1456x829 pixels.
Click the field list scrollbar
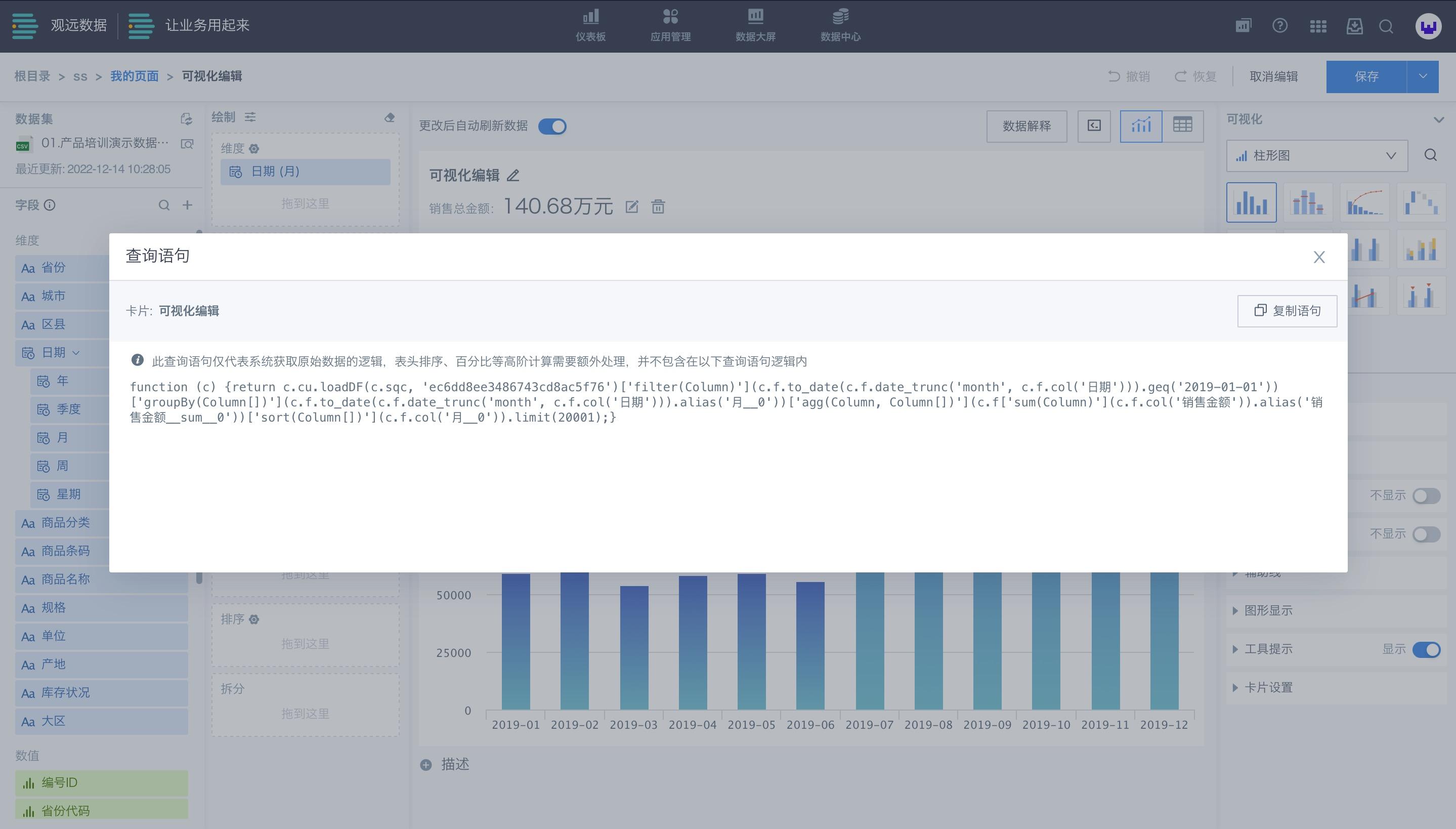(x=199, y=577)
